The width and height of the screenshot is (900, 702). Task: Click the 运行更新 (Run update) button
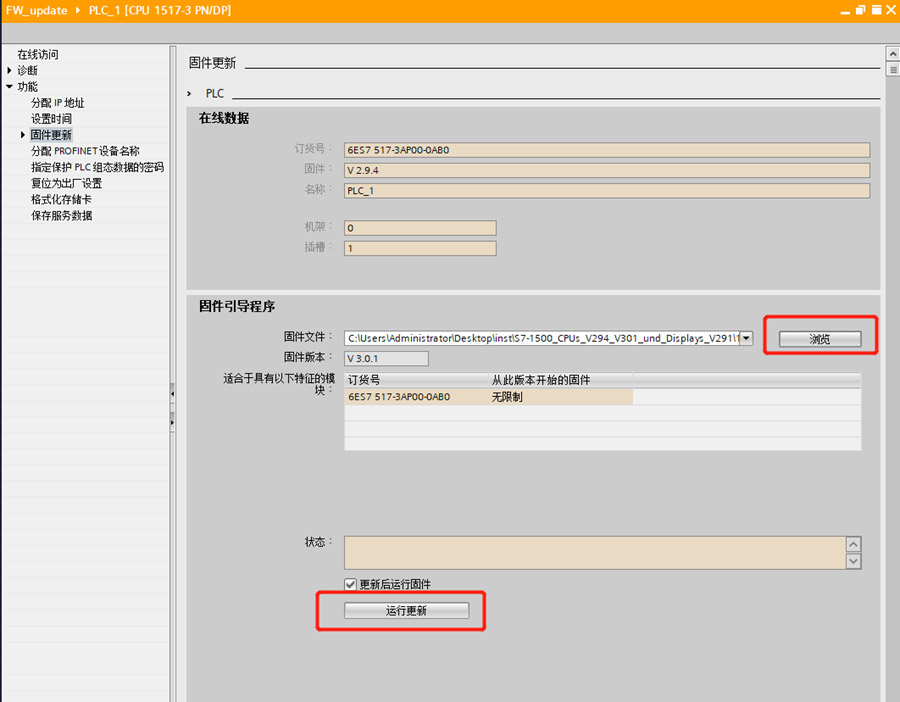point(406,611)
